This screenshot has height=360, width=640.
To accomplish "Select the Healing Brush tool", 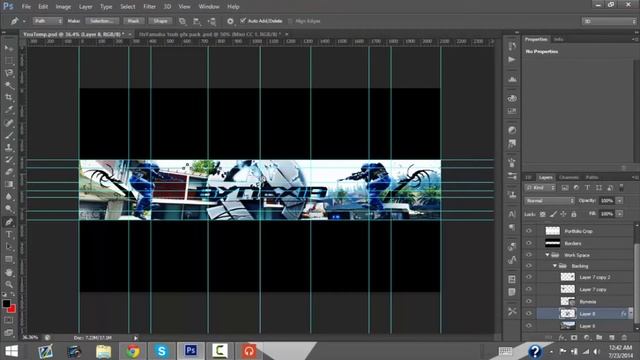I will [9, 122].
